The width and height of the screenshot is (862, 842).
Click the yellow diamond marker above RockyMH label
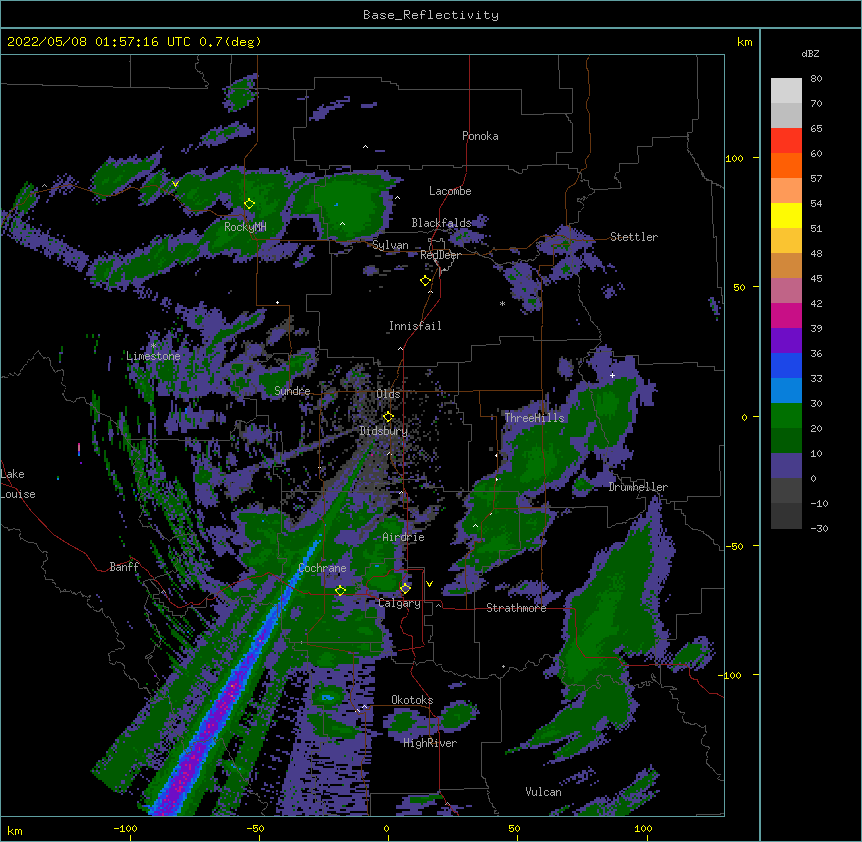(x=249, y=203)
